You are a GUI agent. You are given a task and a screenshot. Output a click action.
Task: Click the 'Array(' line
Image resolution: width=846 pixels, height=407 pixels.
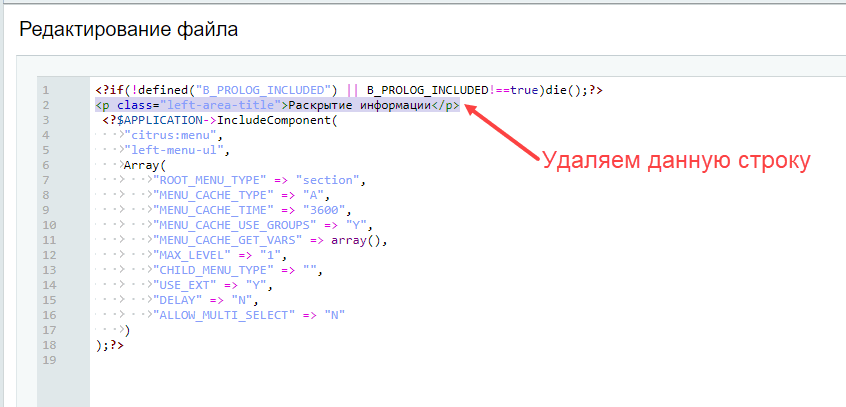146,165
